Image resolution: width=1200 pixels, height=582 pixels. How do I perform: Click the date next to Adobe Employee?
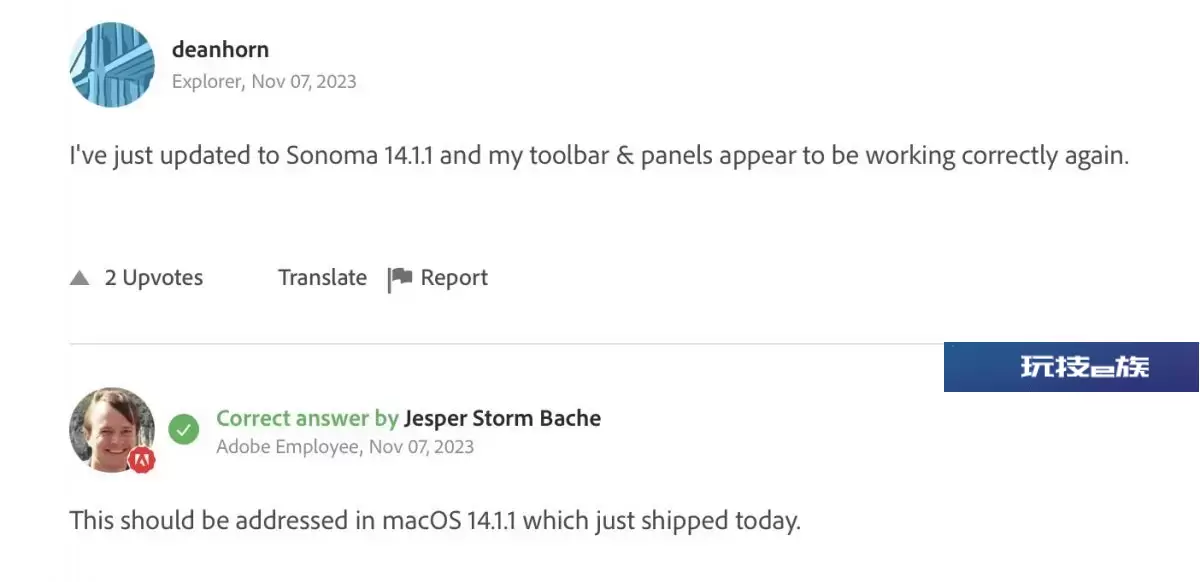click(421, 446)
